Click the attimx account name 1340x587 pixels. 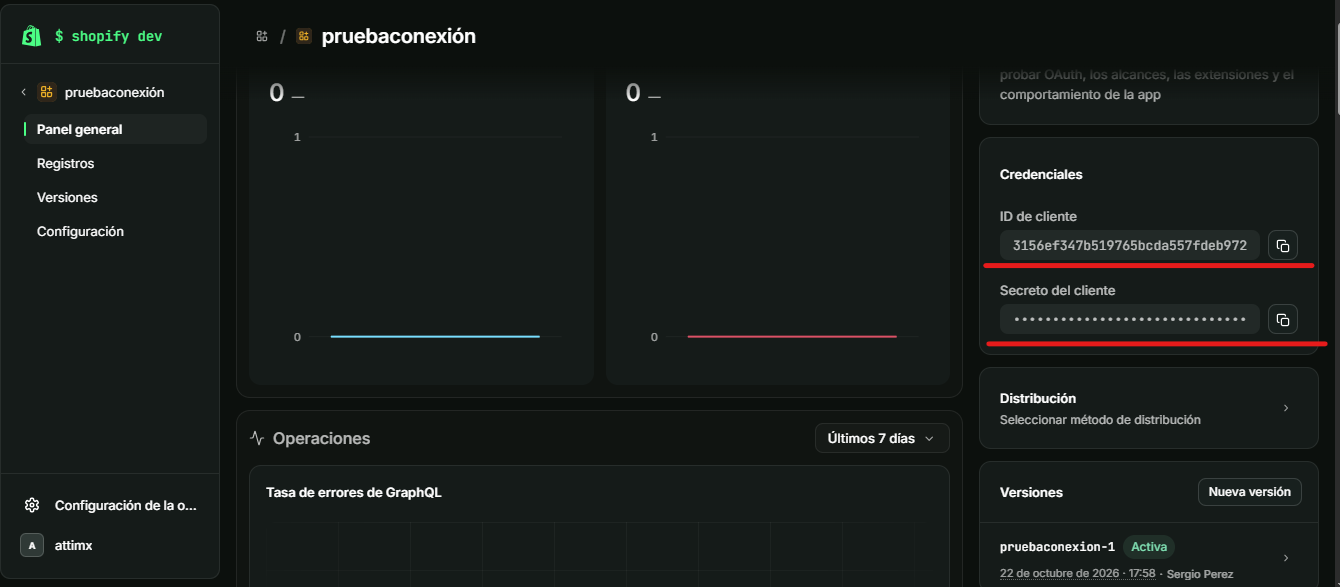click(x=74, y=545)
